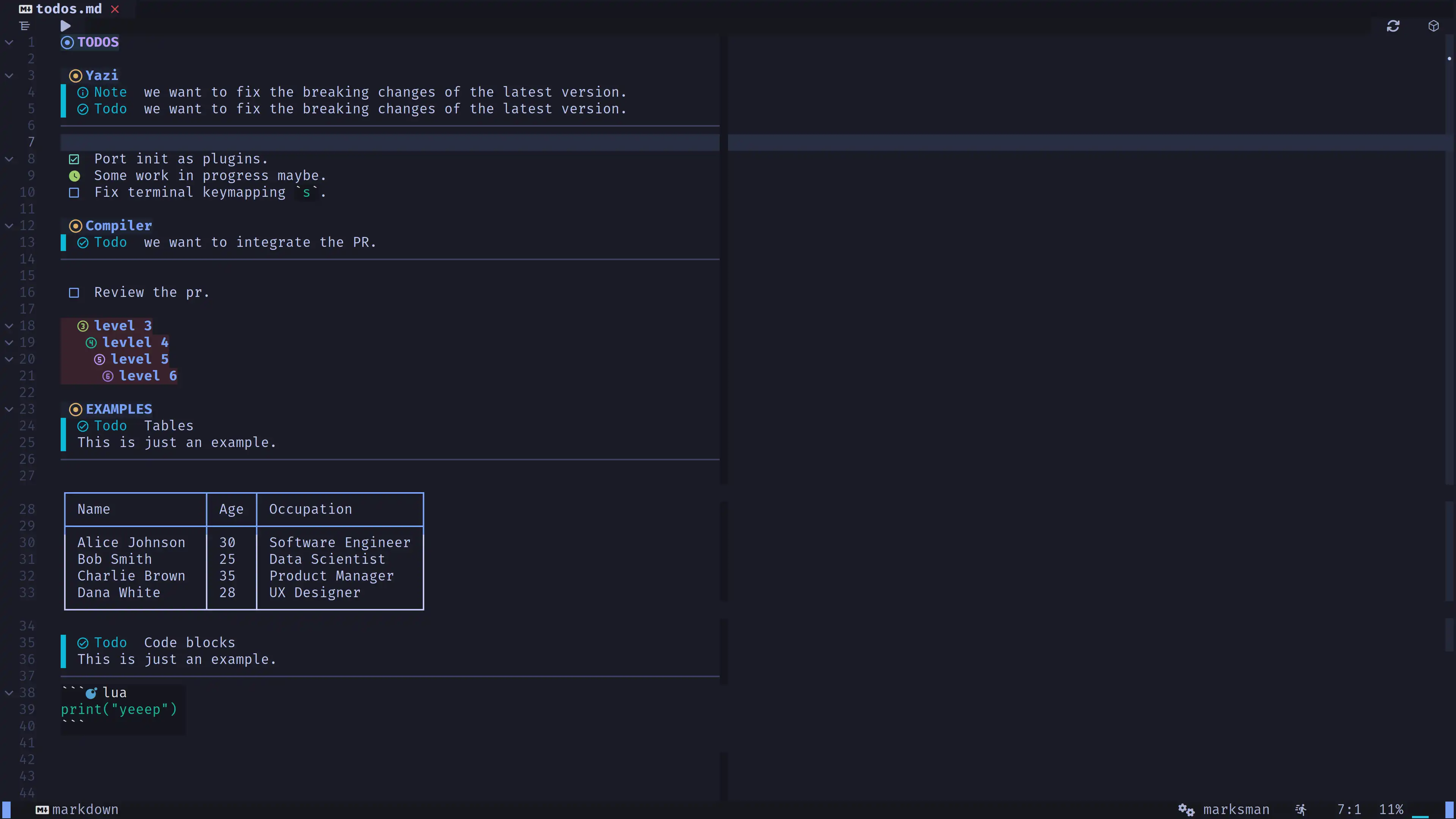Click the lua language icon in code fence
Viewport: 1456px width, 819px height.
coord(91,693)
